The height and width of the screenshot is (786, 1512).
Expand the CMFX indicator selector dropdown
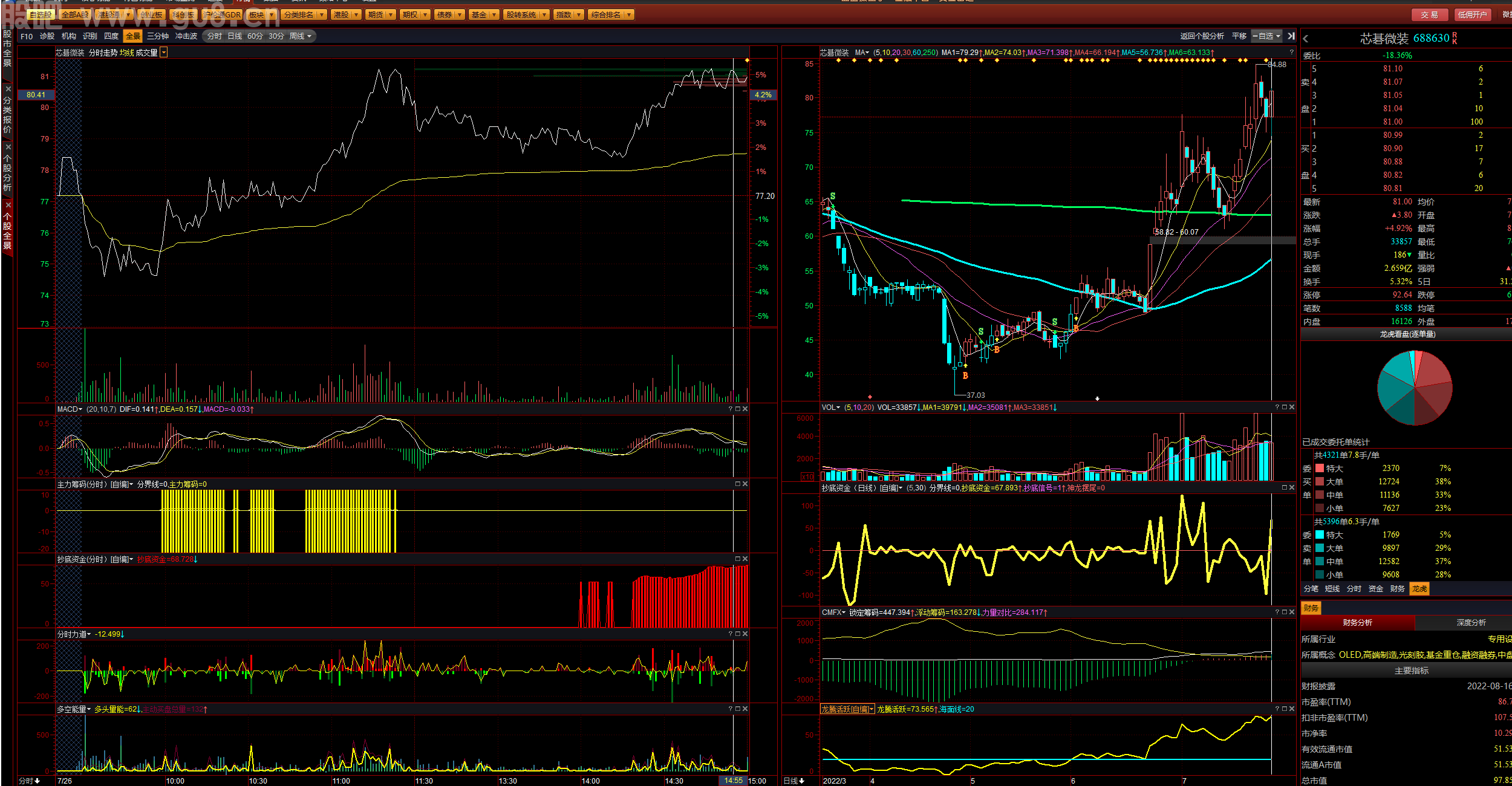pos(844,612)
